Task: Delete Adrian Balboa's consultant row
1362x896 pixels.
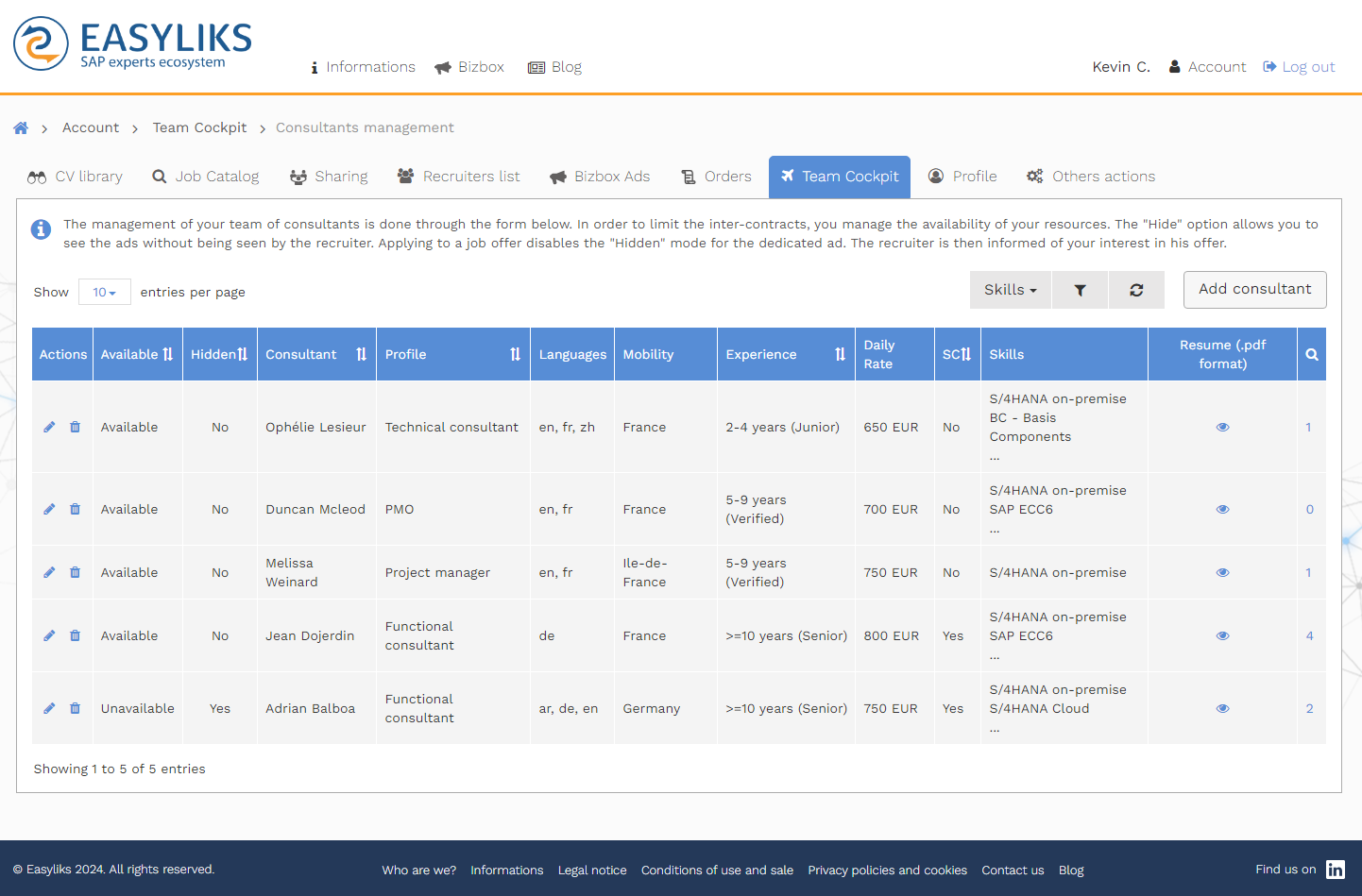Action: click(76, 709)
